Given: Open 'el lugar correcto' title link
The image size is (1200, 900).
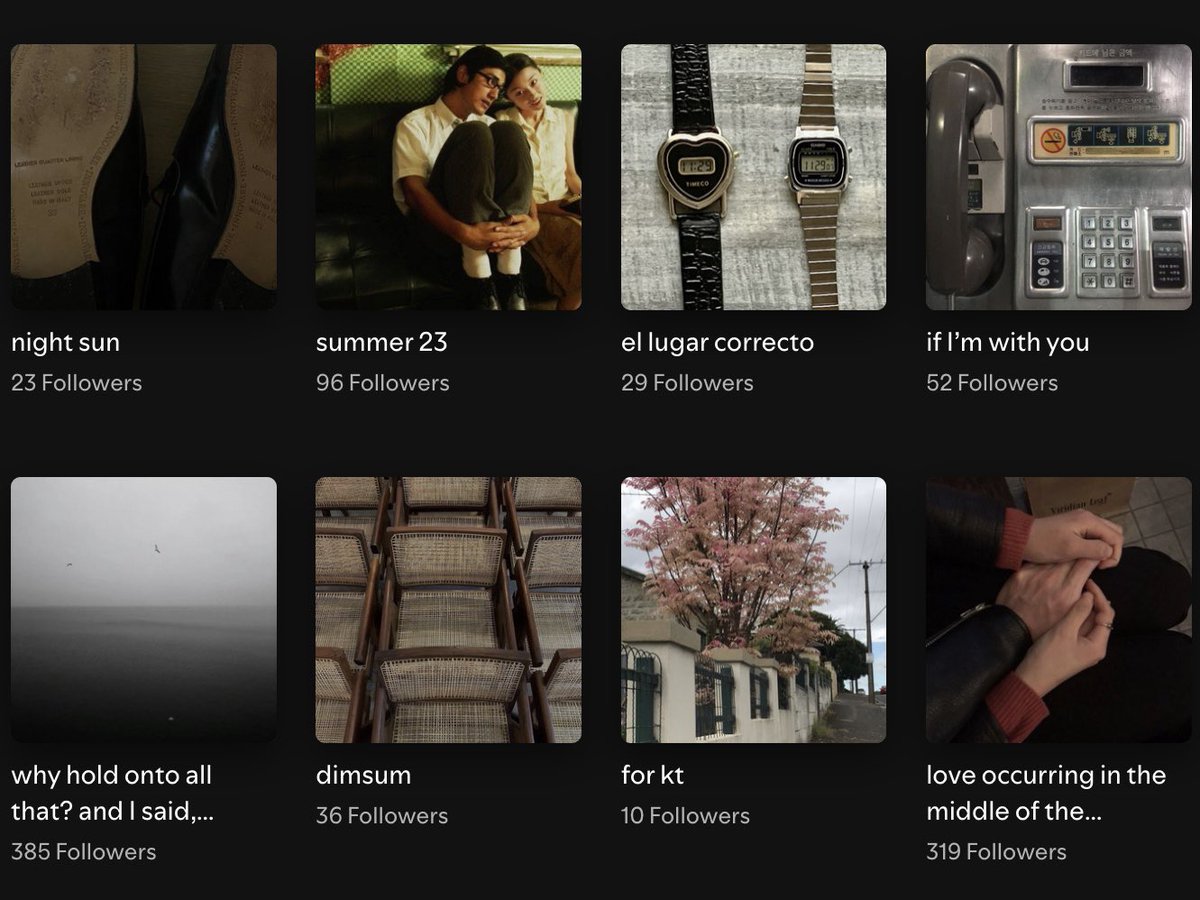Looking at the screenshot, I should [717, 343].
